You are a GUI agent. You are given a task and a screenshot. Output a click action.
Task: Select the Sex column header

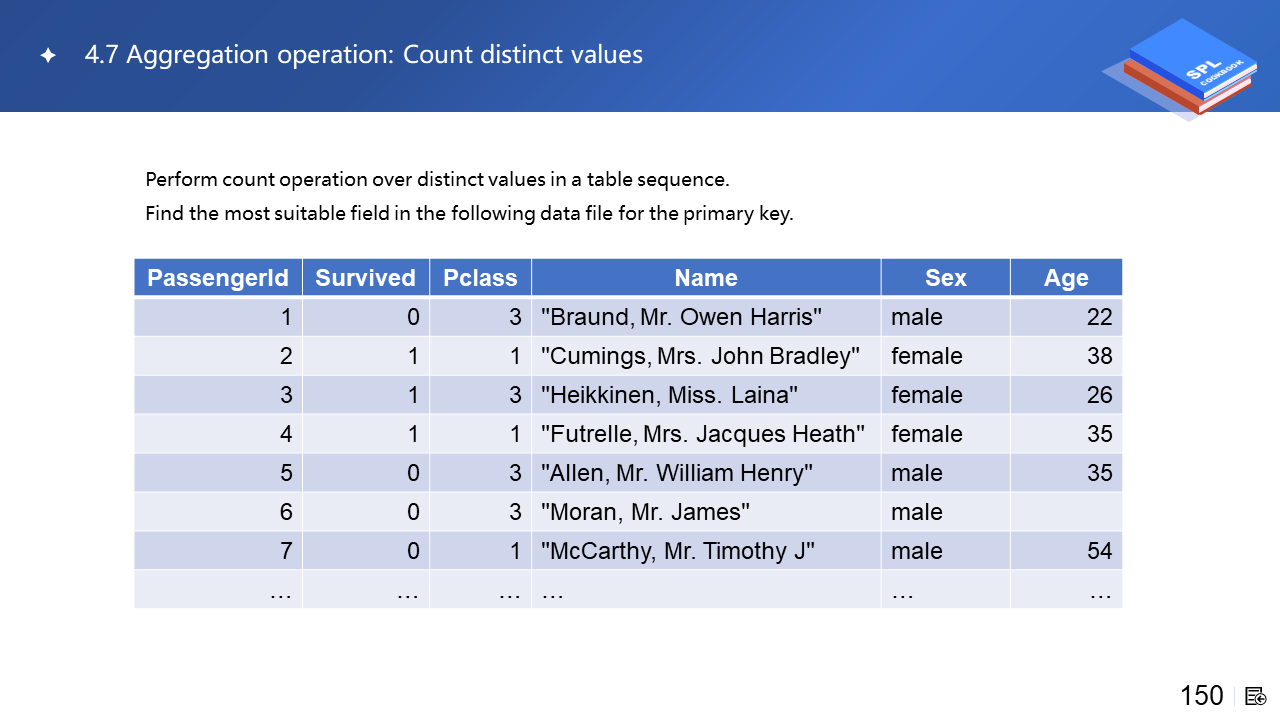[945, 278]
